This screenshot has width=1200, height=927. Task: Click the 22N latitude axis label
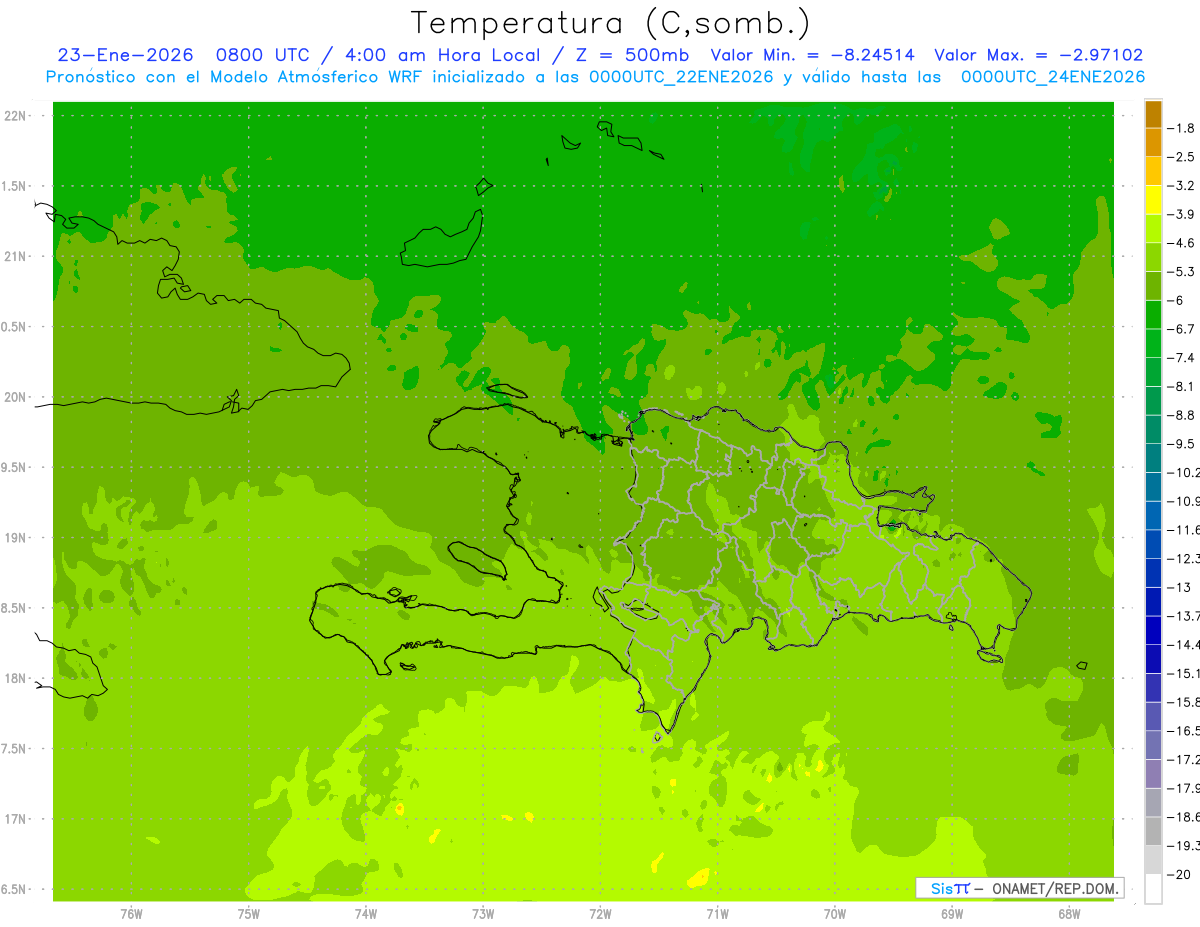point(17,116)
